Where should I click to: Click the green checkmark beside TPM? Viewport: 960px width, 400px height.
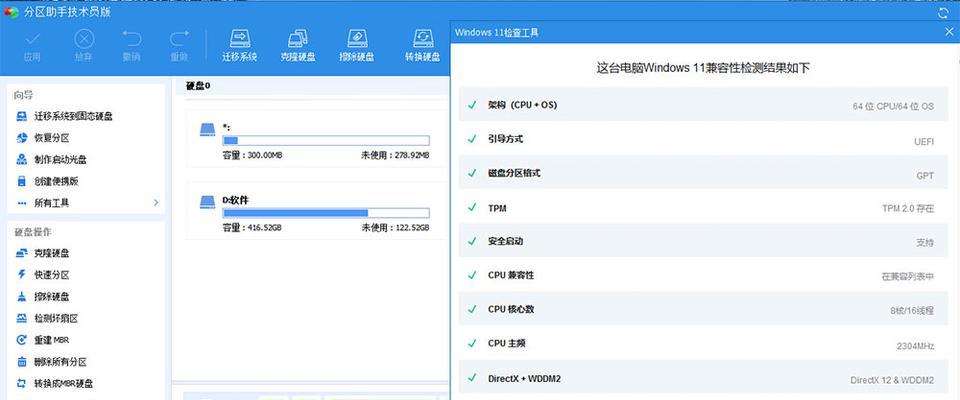472,208
